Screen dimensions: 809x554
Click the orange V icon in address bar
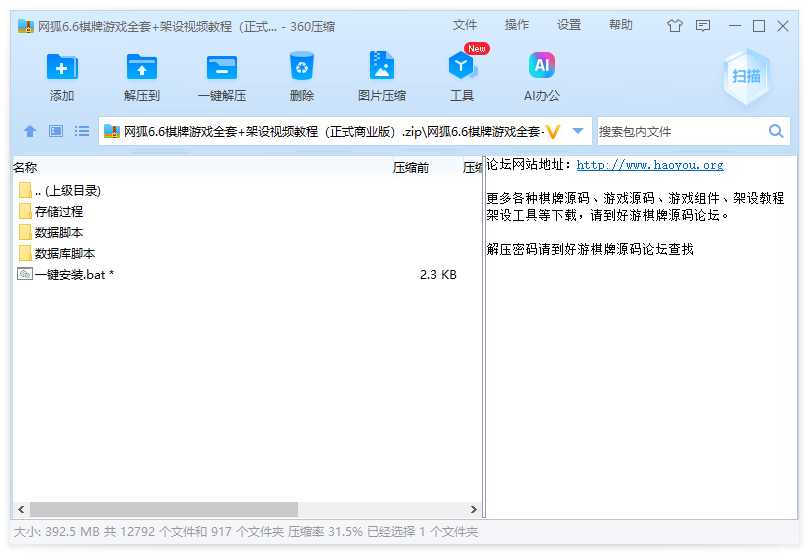pos(553,132)
